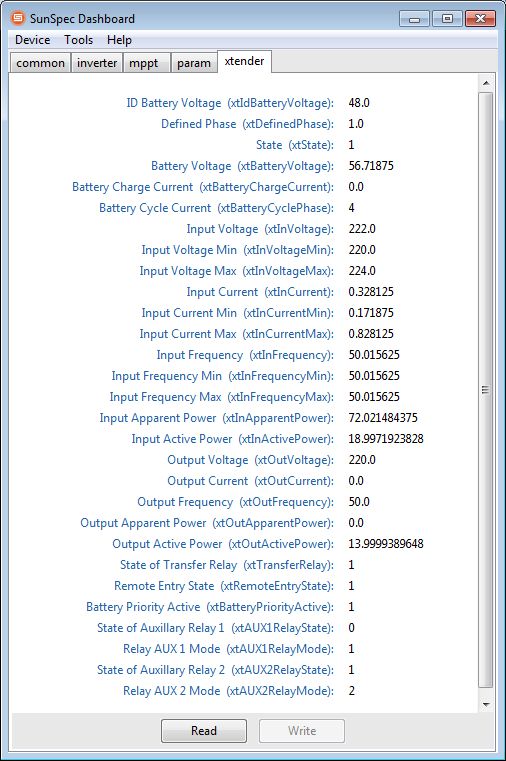Switch to the inverter tab
Viewport: 506px width, 761px height.
tap(97, 63)
